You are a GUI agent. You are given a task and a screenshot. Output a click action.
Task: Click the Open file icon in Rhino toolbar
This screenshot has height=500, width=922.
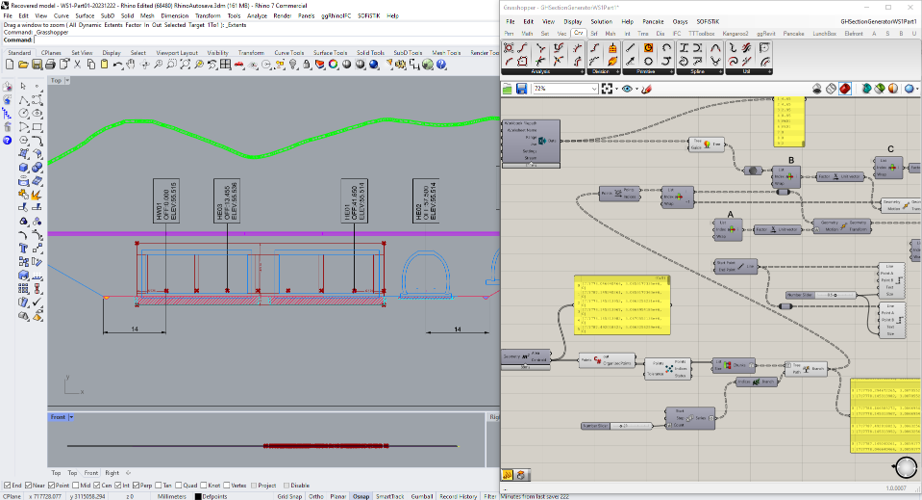coord(23,65)
